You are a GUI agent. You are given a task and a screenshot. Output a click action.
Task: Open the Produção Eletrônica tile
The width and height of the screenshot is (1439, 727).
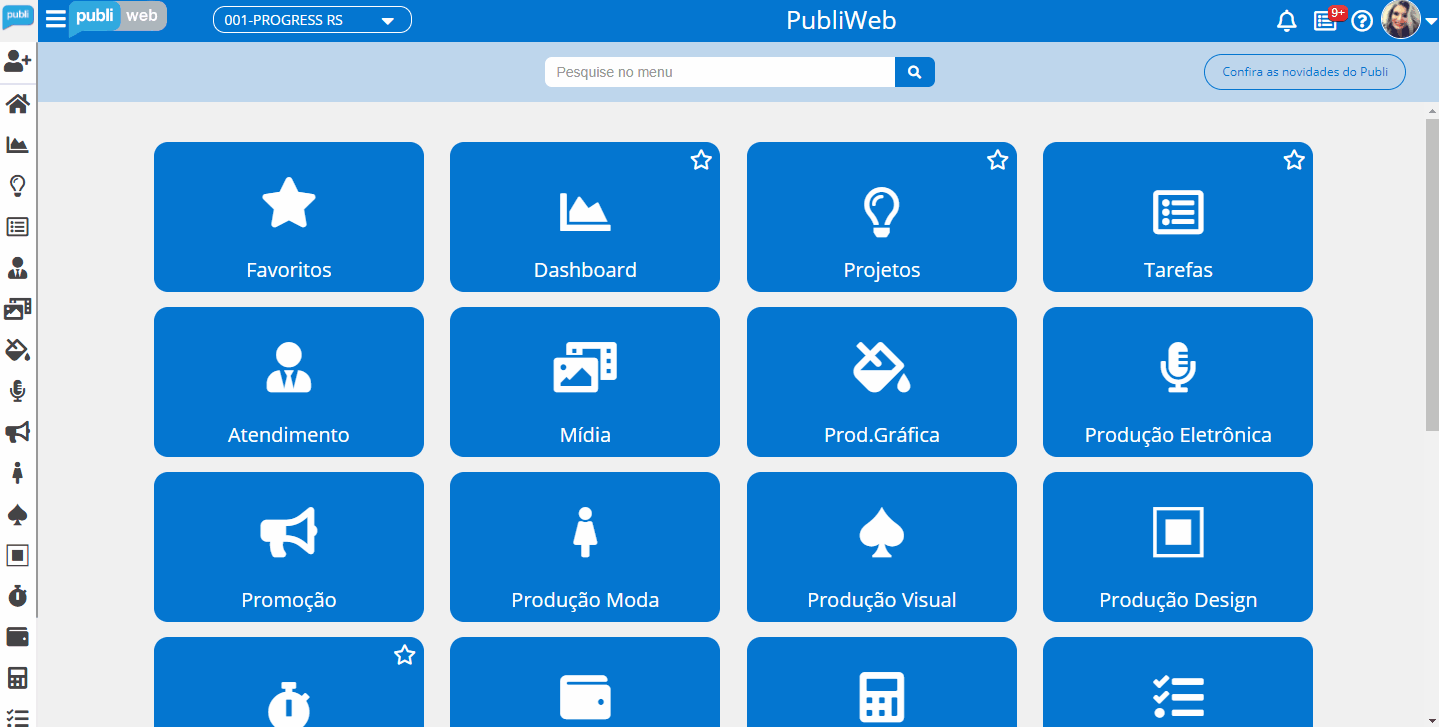(x=1178, y=382)
